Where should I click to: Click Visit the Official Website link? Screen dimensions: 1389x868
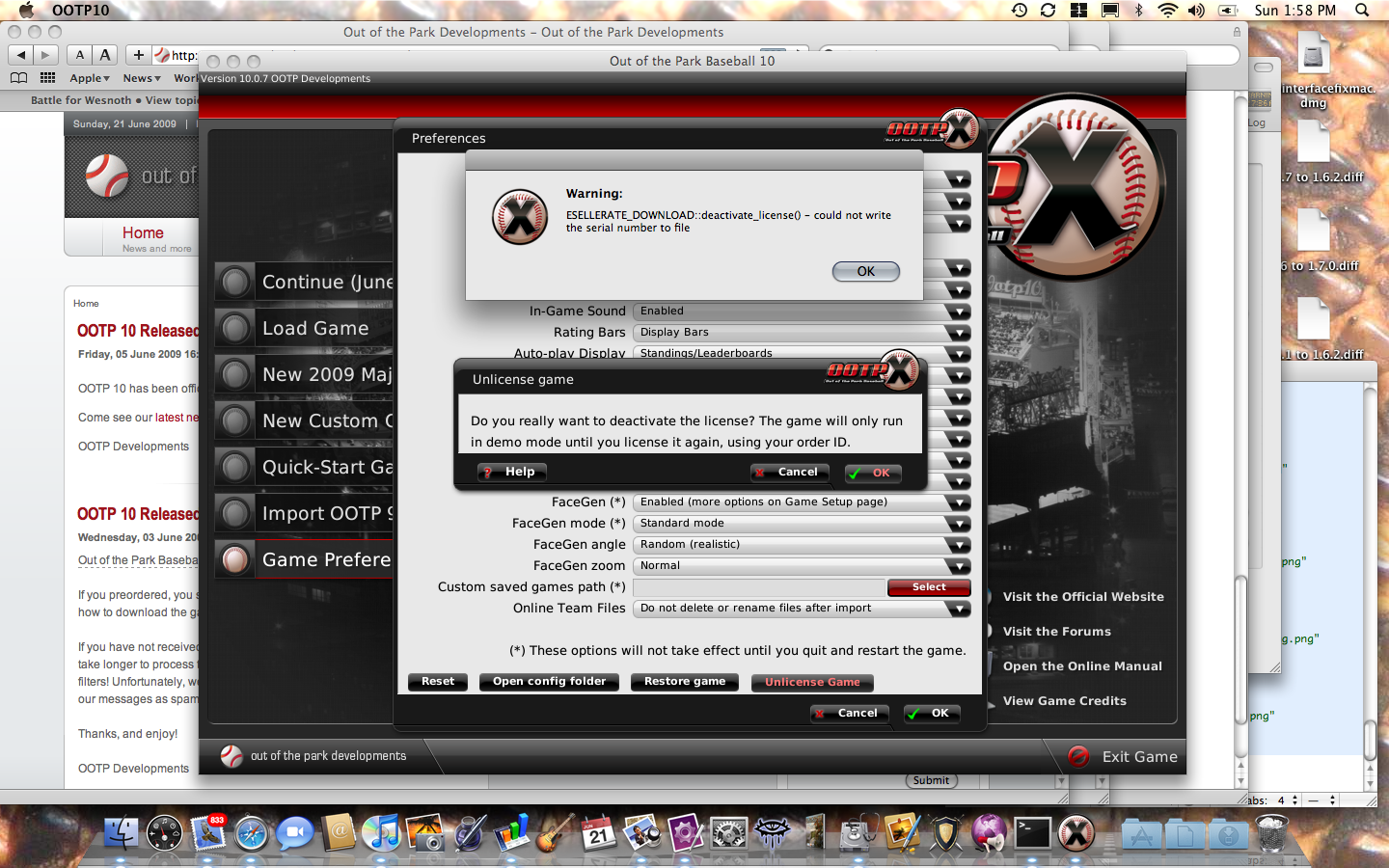click(1083, 597)
